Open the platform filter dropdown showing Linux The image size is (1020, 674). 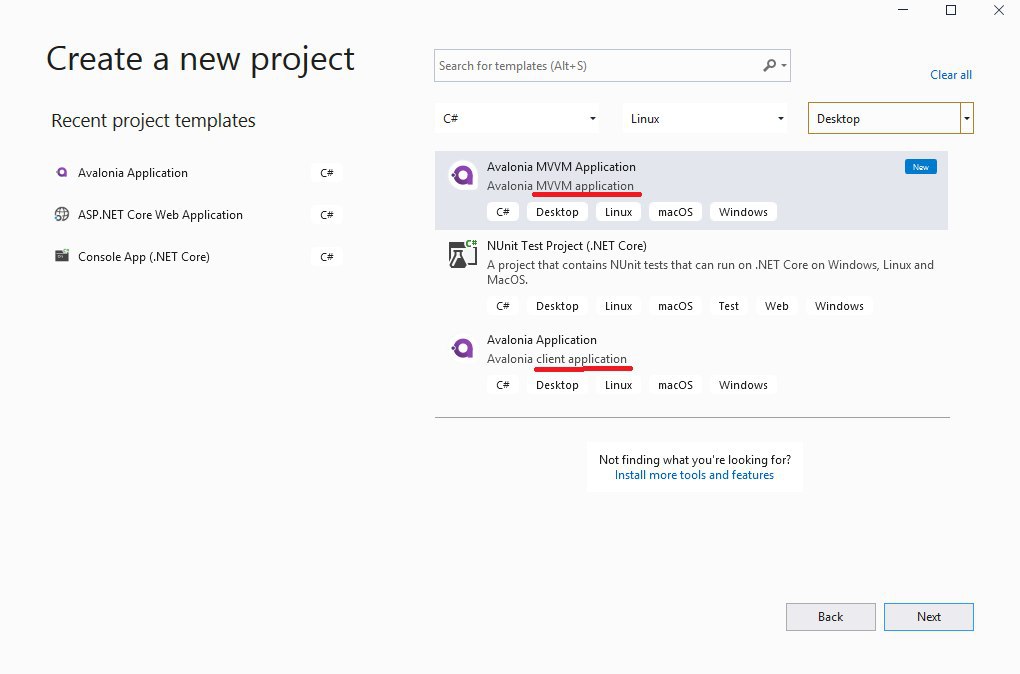(705, 118)
